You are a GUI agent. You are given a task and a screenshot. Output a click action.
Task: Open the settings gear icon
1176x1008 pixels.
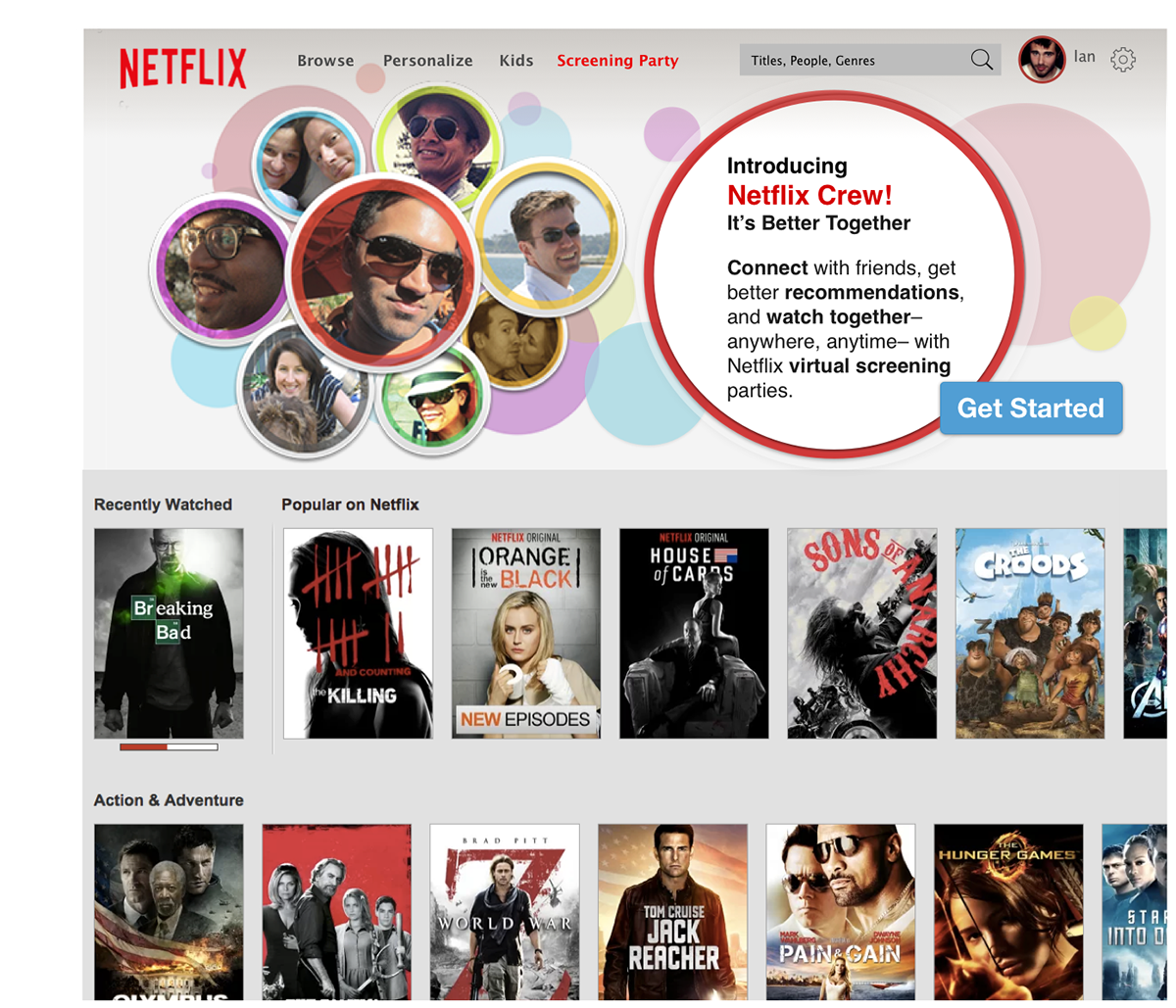tap(1123, 60)
